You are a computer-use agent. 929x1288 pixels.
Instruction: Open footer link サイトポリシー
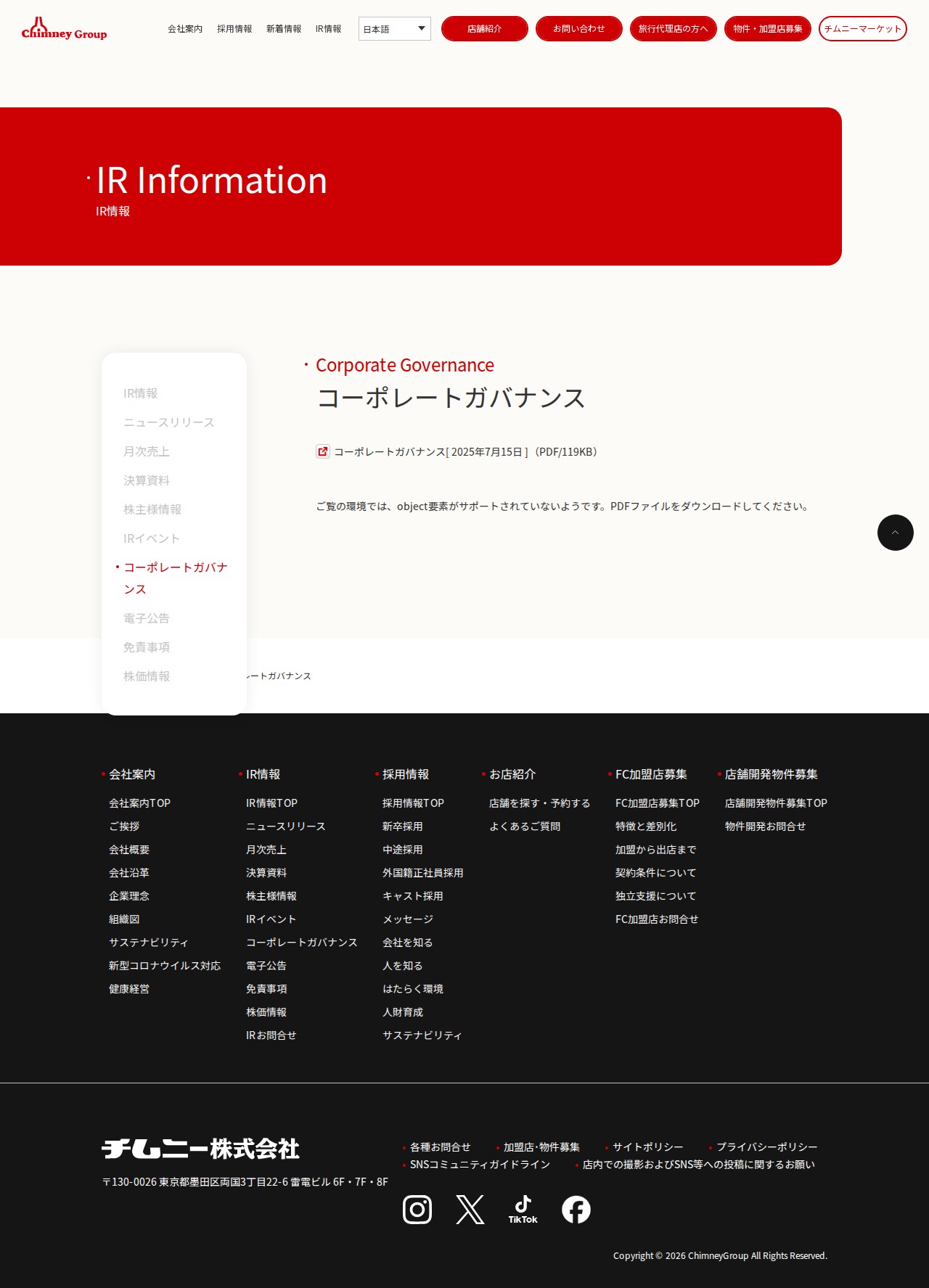pos(648,1147)
